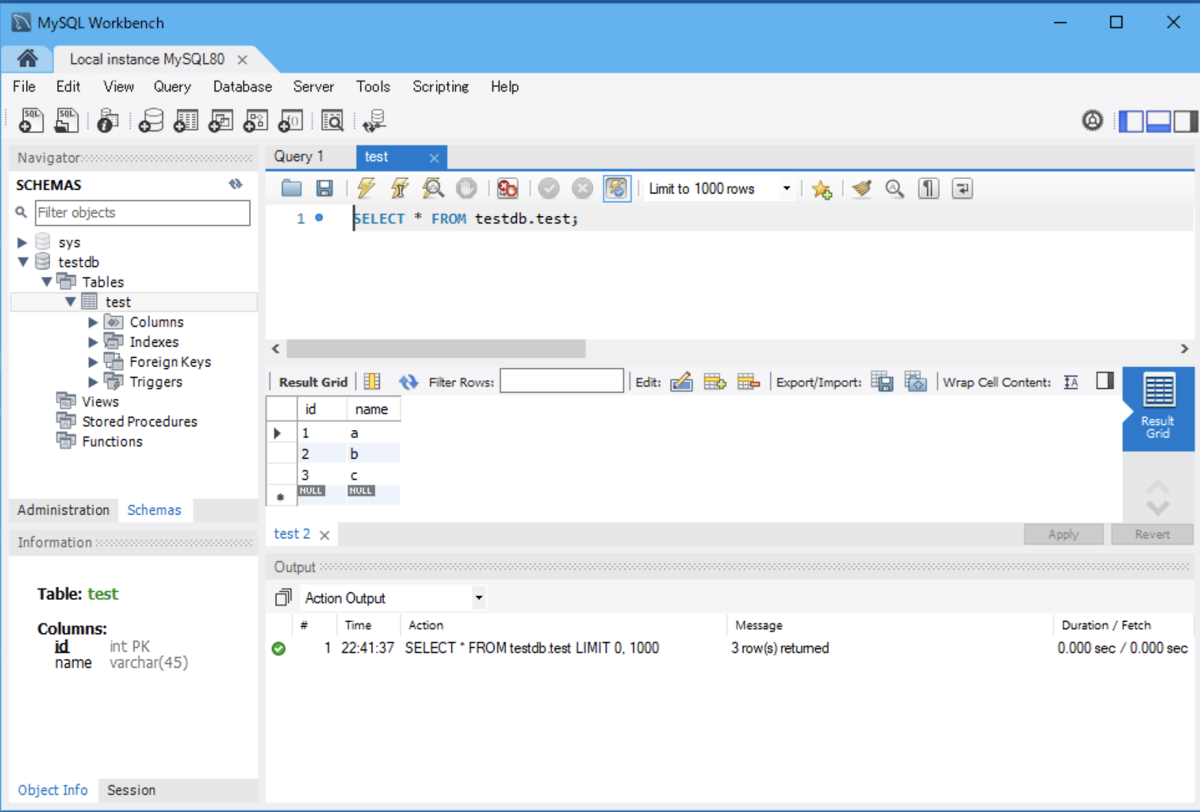Export recordset to external file
This screenshot has height=812, width=1200.
point(882,382)
